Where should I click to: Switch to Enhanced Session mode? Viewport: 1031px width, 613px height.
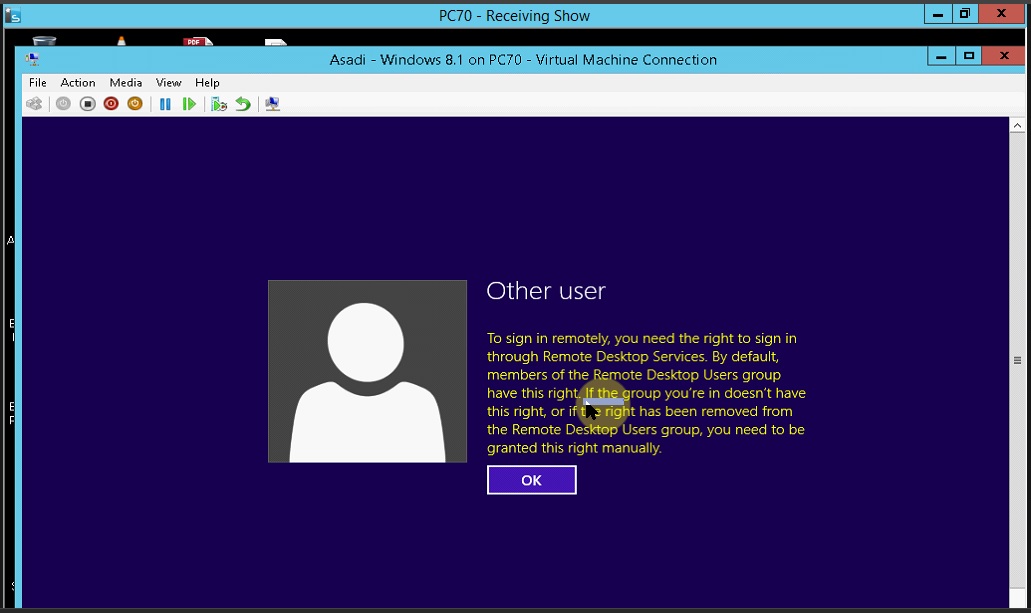270,103
